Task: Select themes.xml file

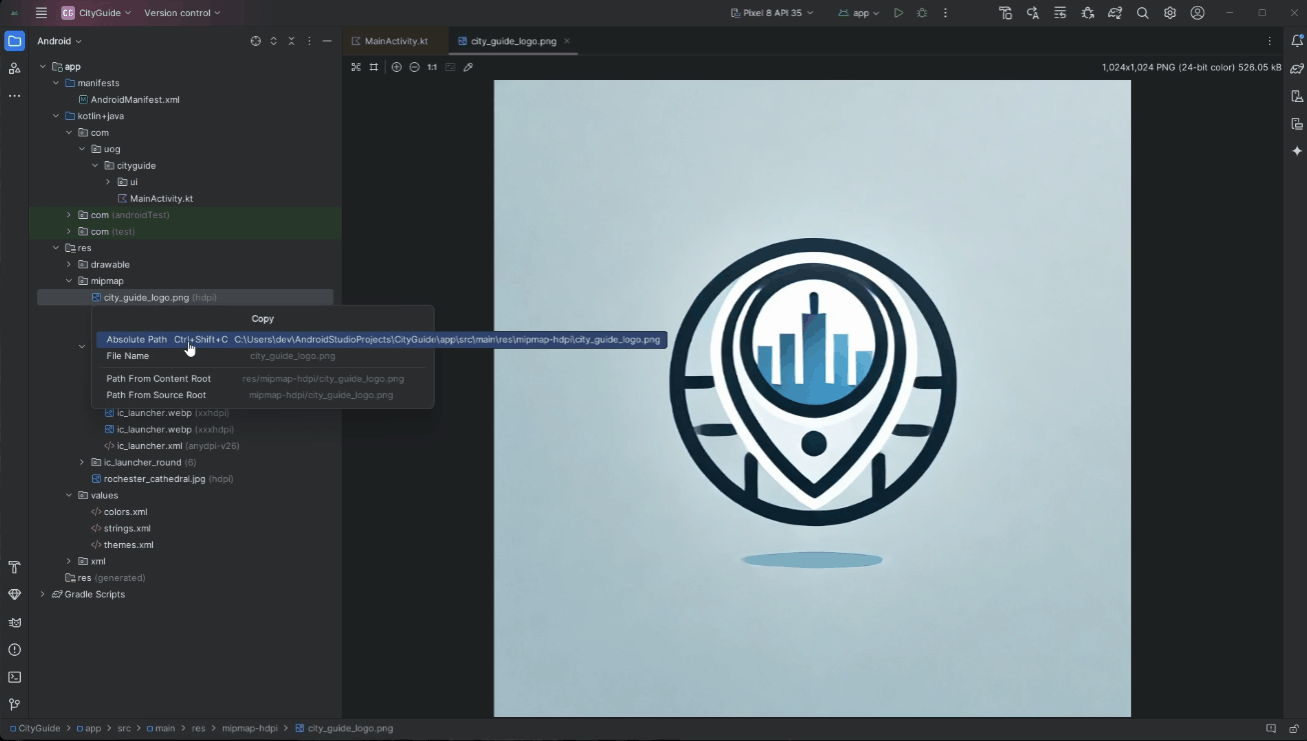Action: point(128,545)
